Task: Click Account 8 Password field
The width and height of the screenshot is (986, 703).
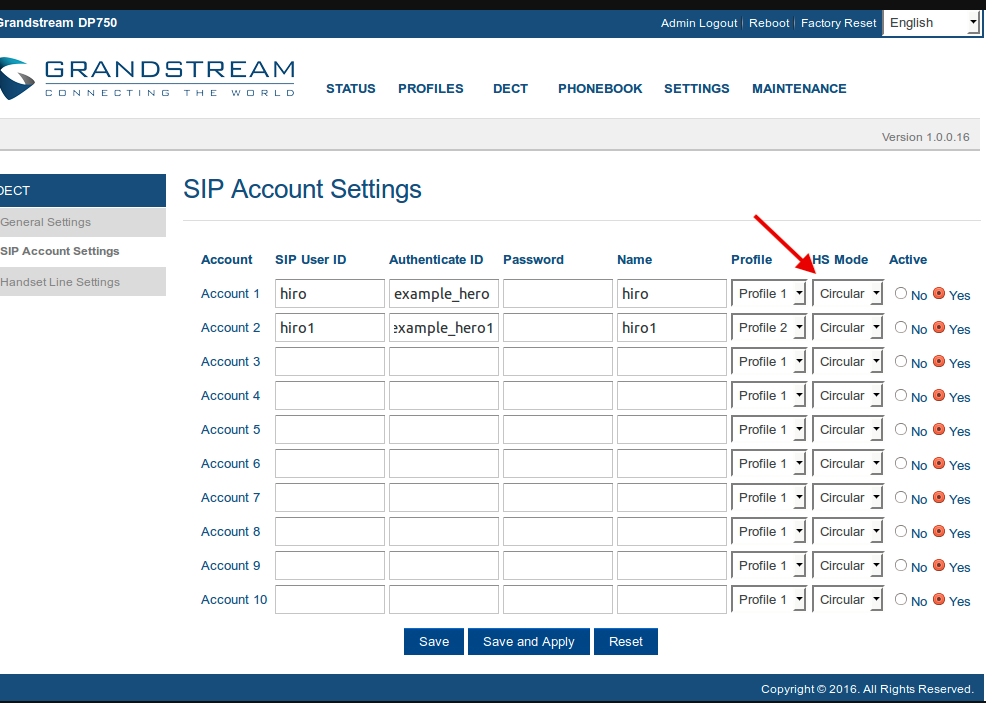Action: [x=558, y=531]
